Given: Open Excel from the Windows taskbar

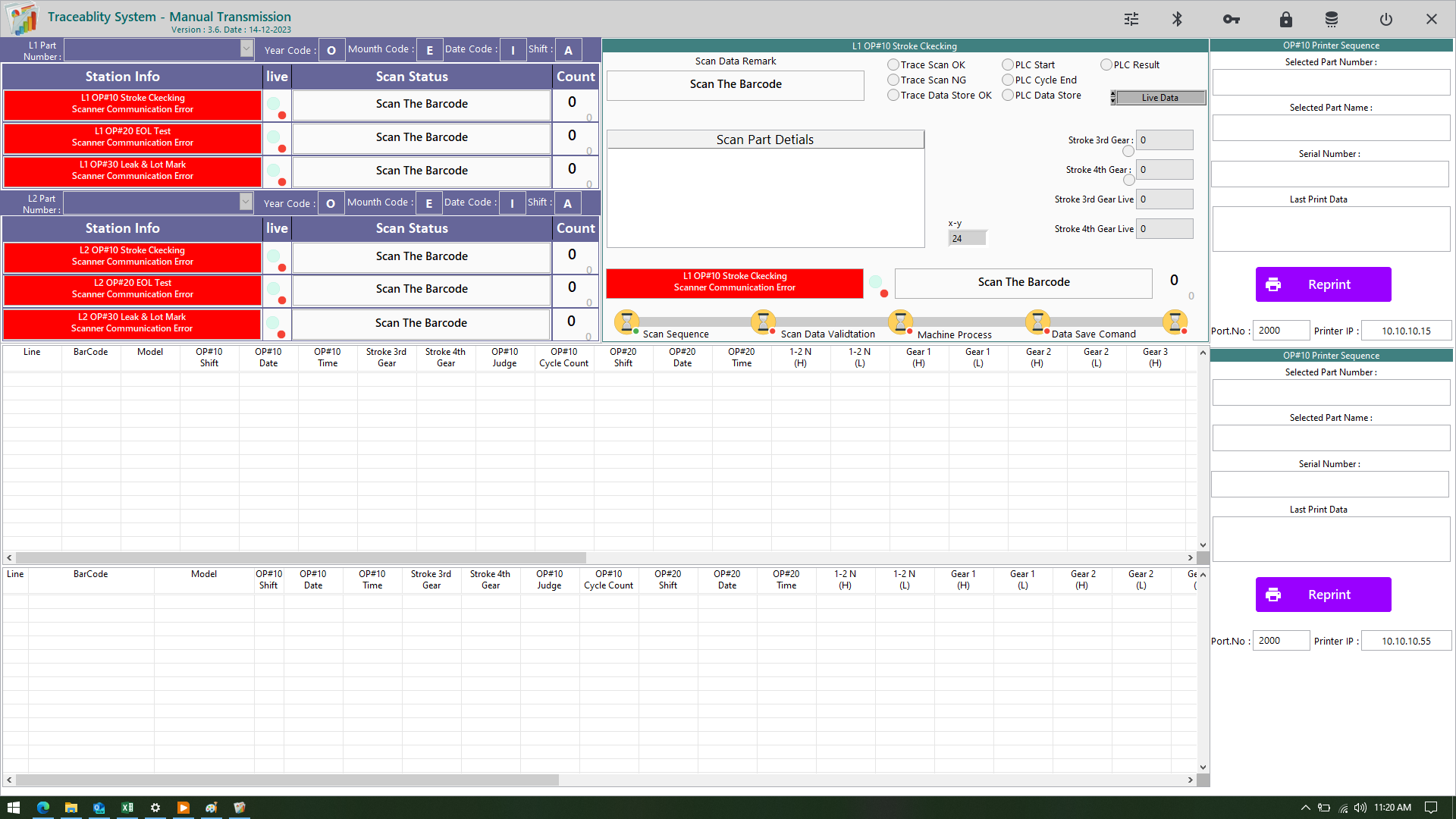Looking at the screenshot, I should click(x=127, y=808).
